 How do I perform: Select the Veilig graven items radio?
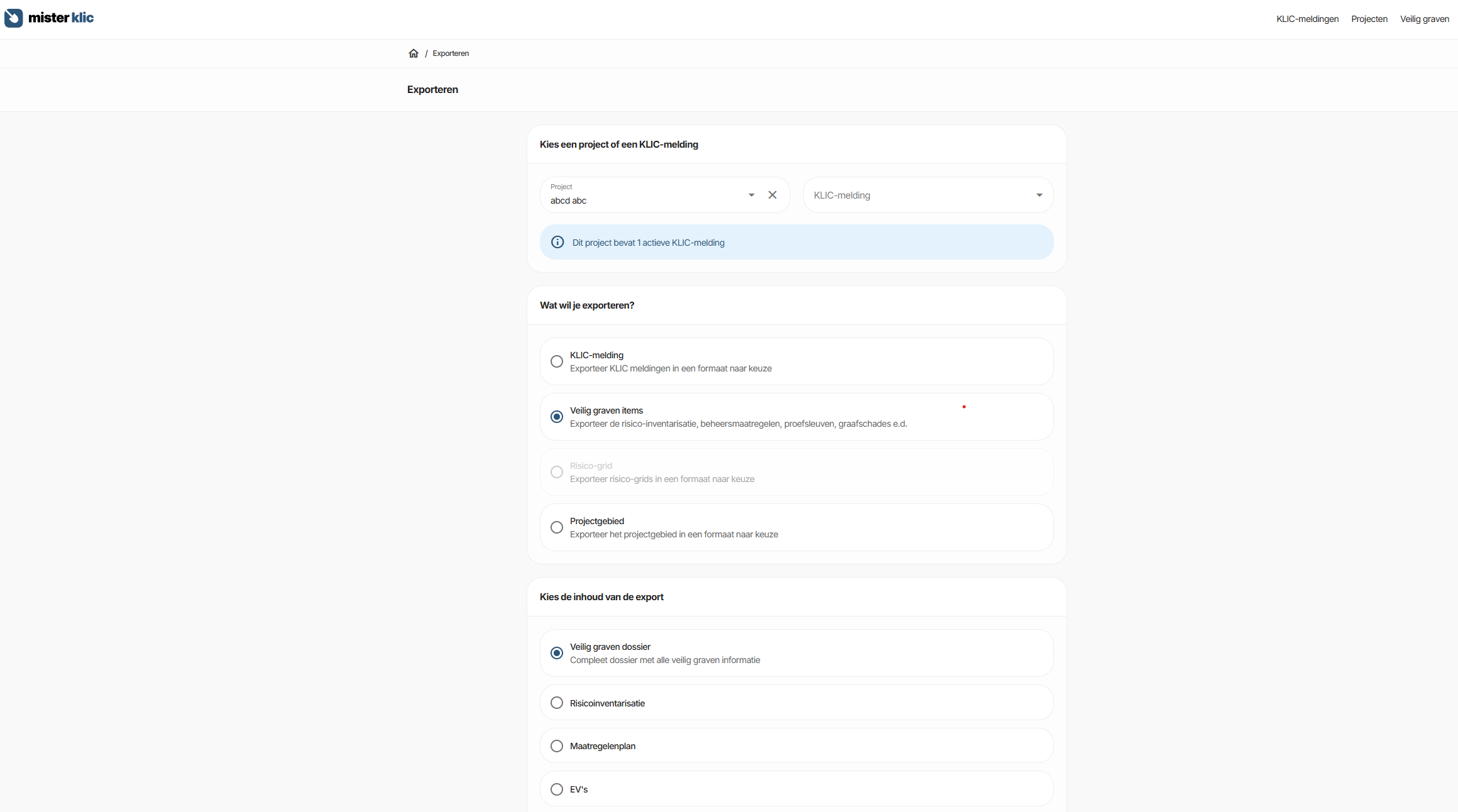[557, 417]
